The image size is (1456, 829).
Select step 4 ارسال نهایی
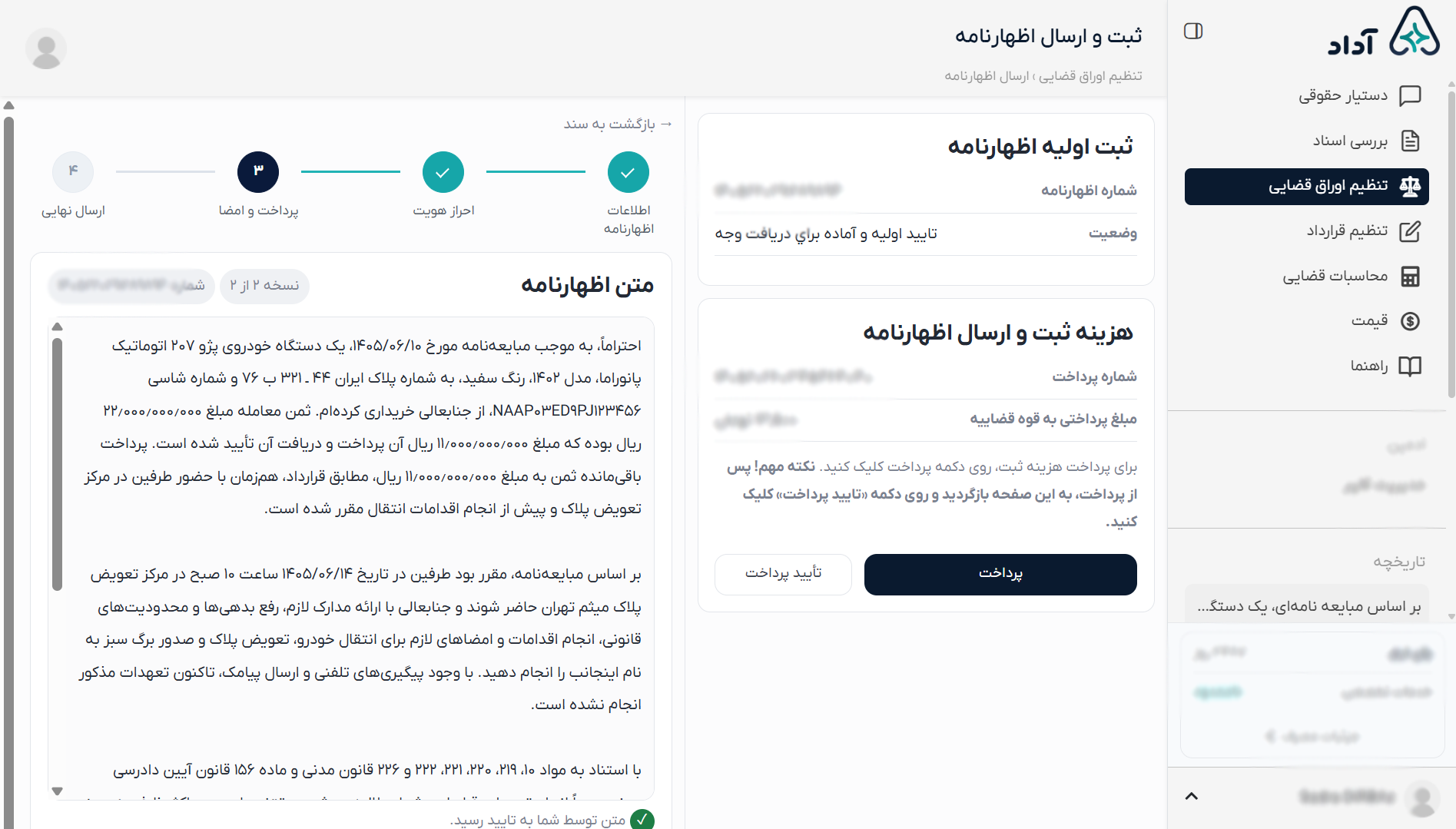pyautogui.click(x=73, y=171)
